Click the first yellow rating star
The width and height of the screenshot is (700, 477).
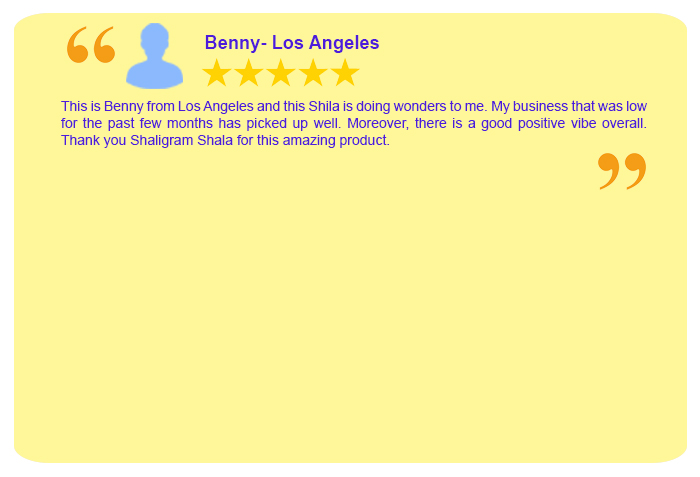tap(217, 72)
